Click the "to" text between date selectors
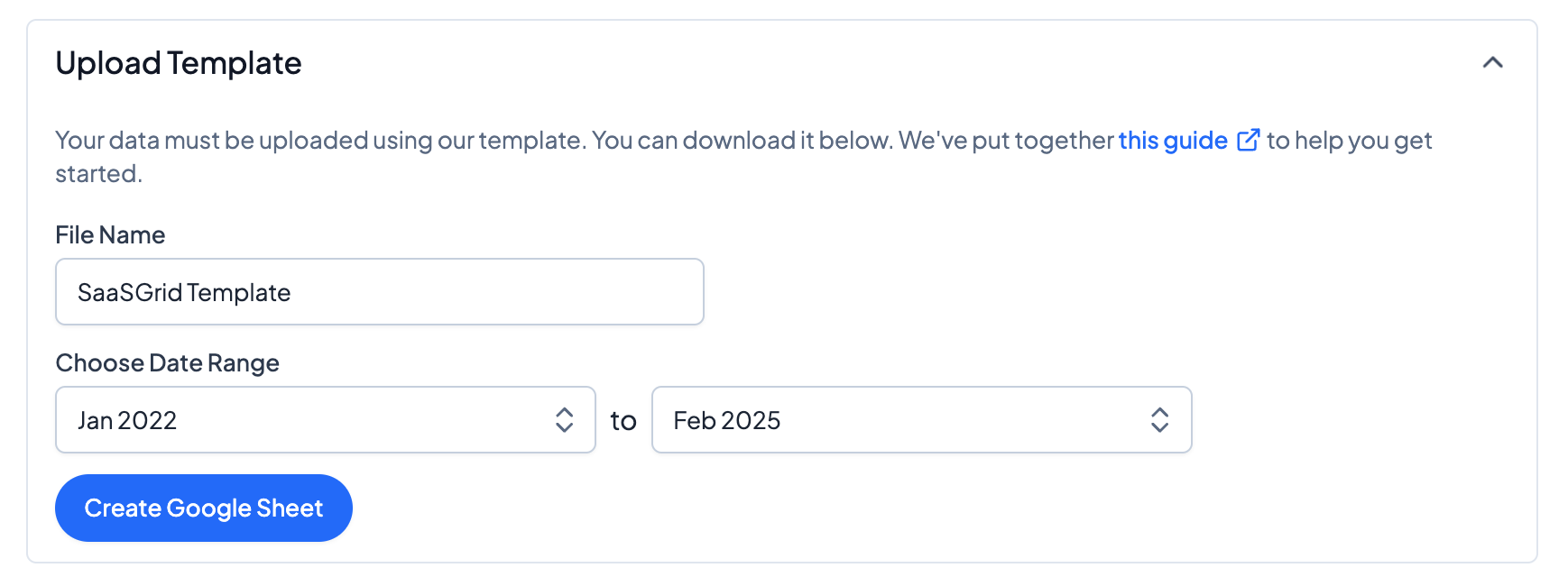Screen dimensions: 1568x586 (x=623, y=421)
